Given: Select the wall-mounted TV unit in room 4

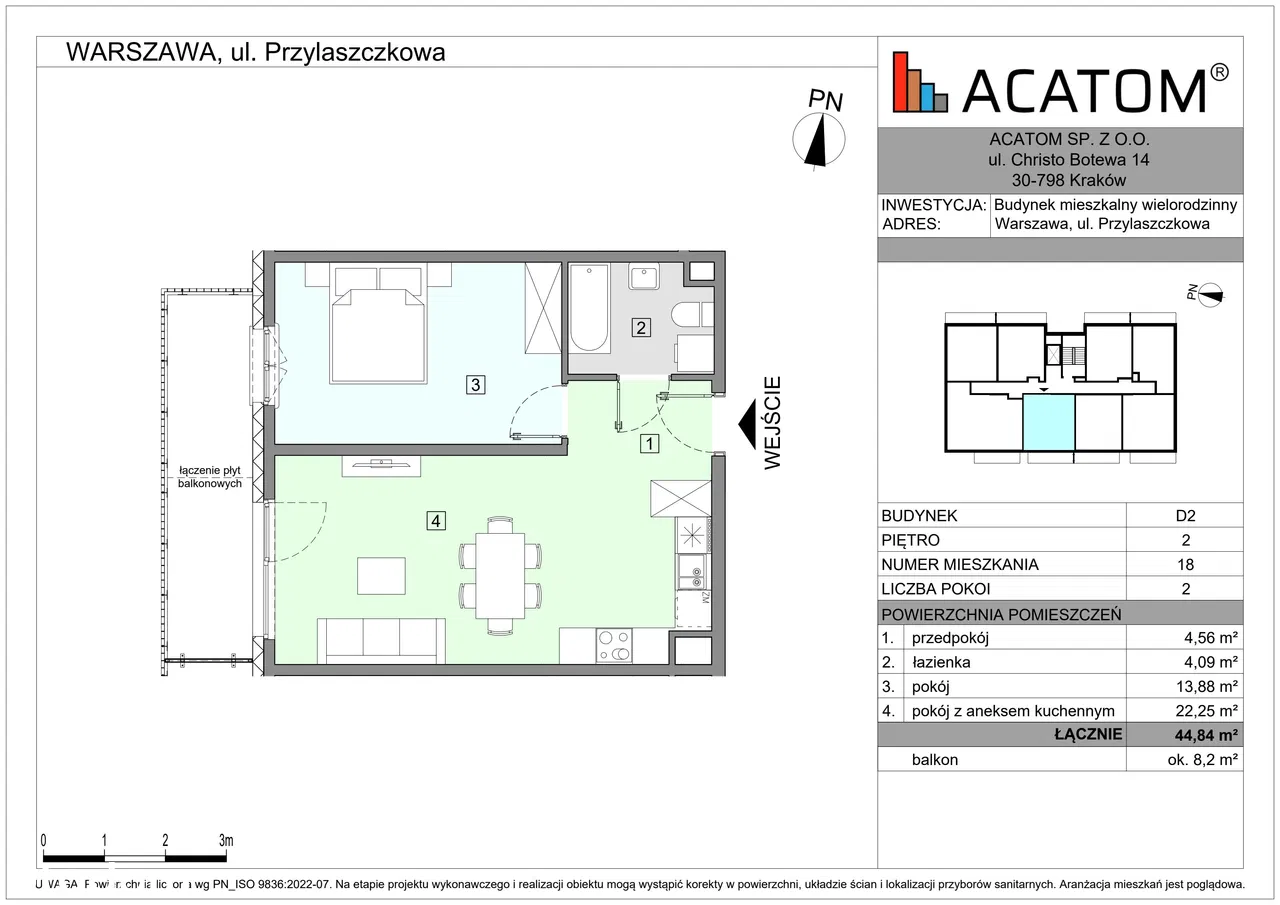Looking at the screenshot, I should coord(381,465).
